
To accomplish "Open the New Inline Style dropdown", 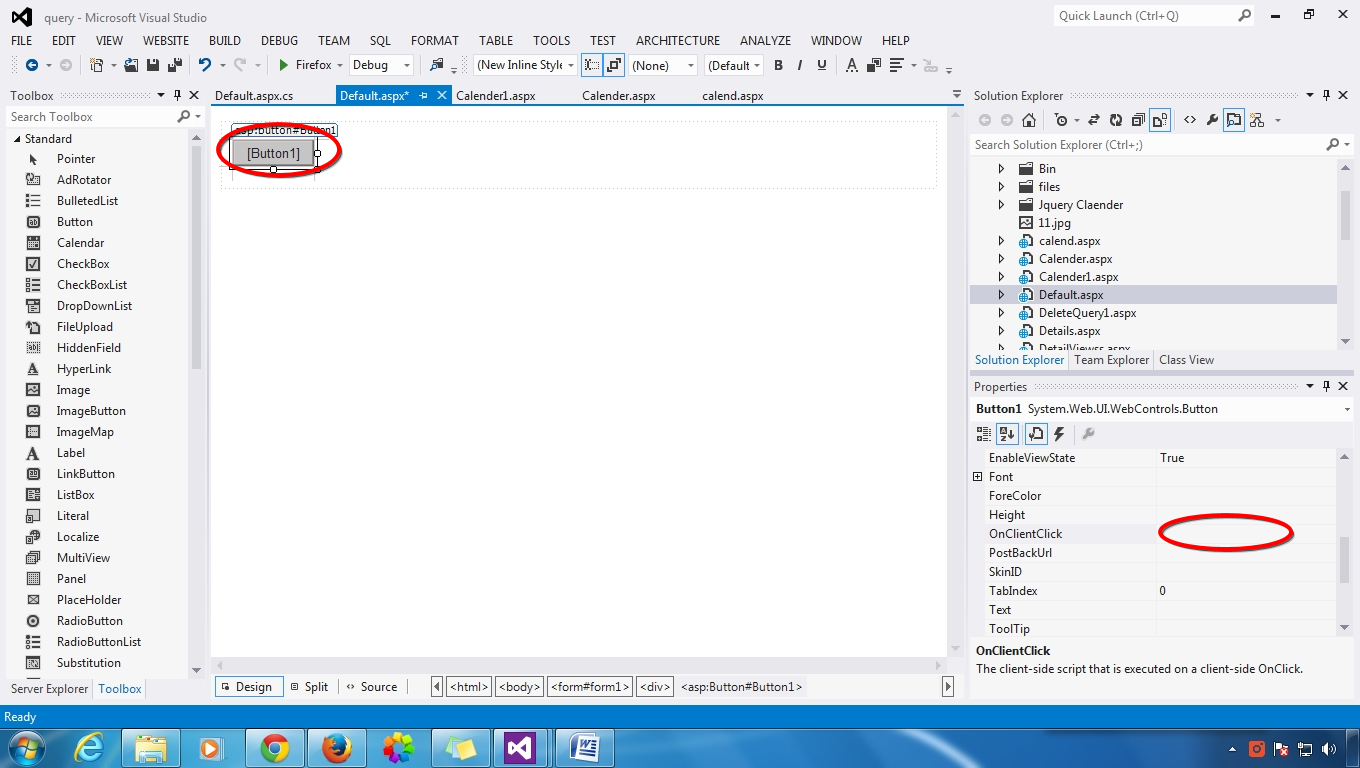I will click(571, 65).
